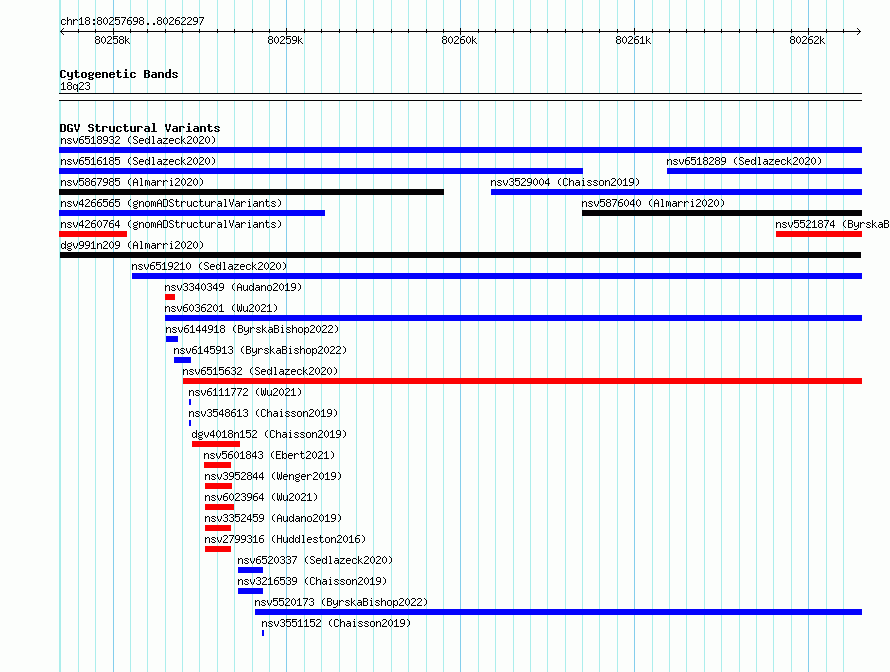Click the red bar under nsv6023964
The image size is (890, 672).
point(219,507)
